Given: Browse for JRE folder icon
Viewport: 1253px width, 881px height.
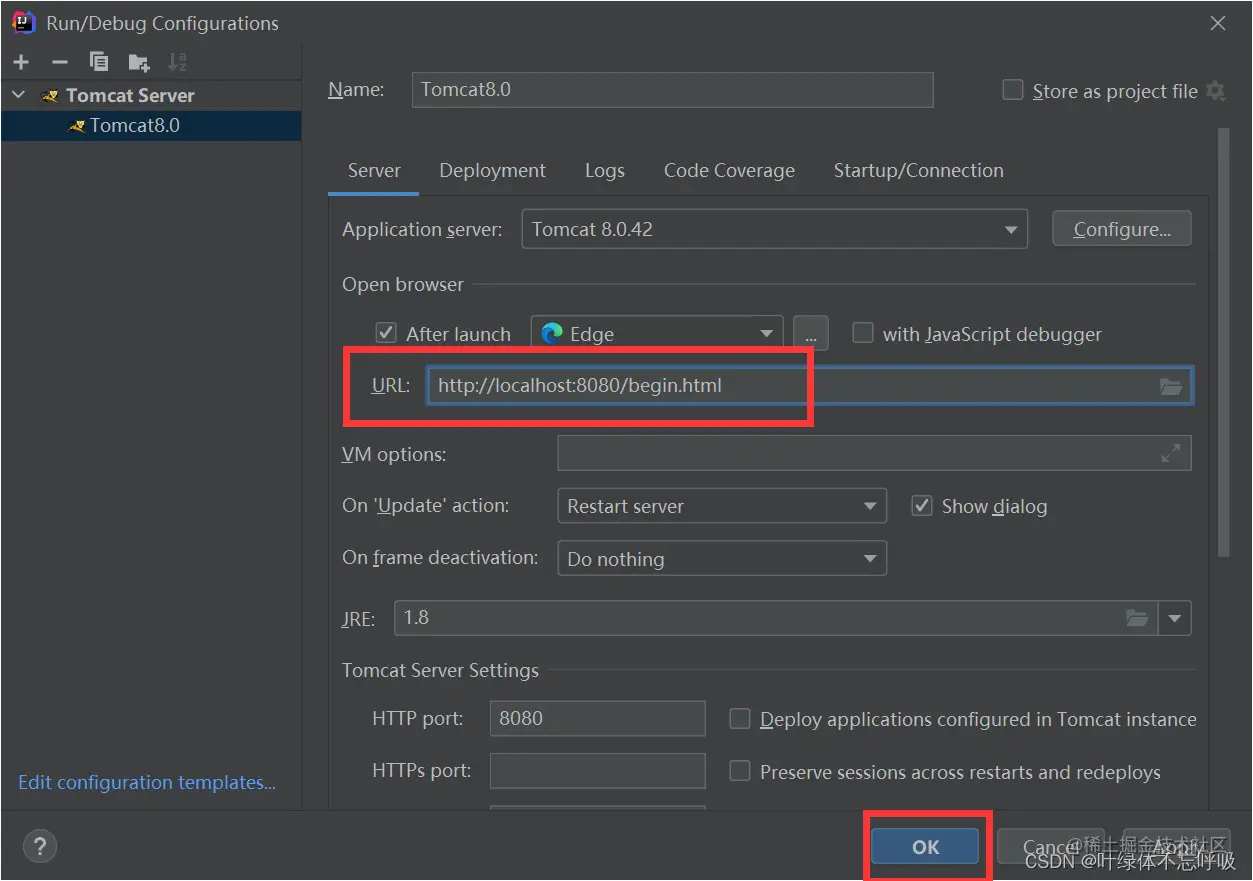Looking at the screenshot, I should pyautogui.click(x=1137, y=618).
